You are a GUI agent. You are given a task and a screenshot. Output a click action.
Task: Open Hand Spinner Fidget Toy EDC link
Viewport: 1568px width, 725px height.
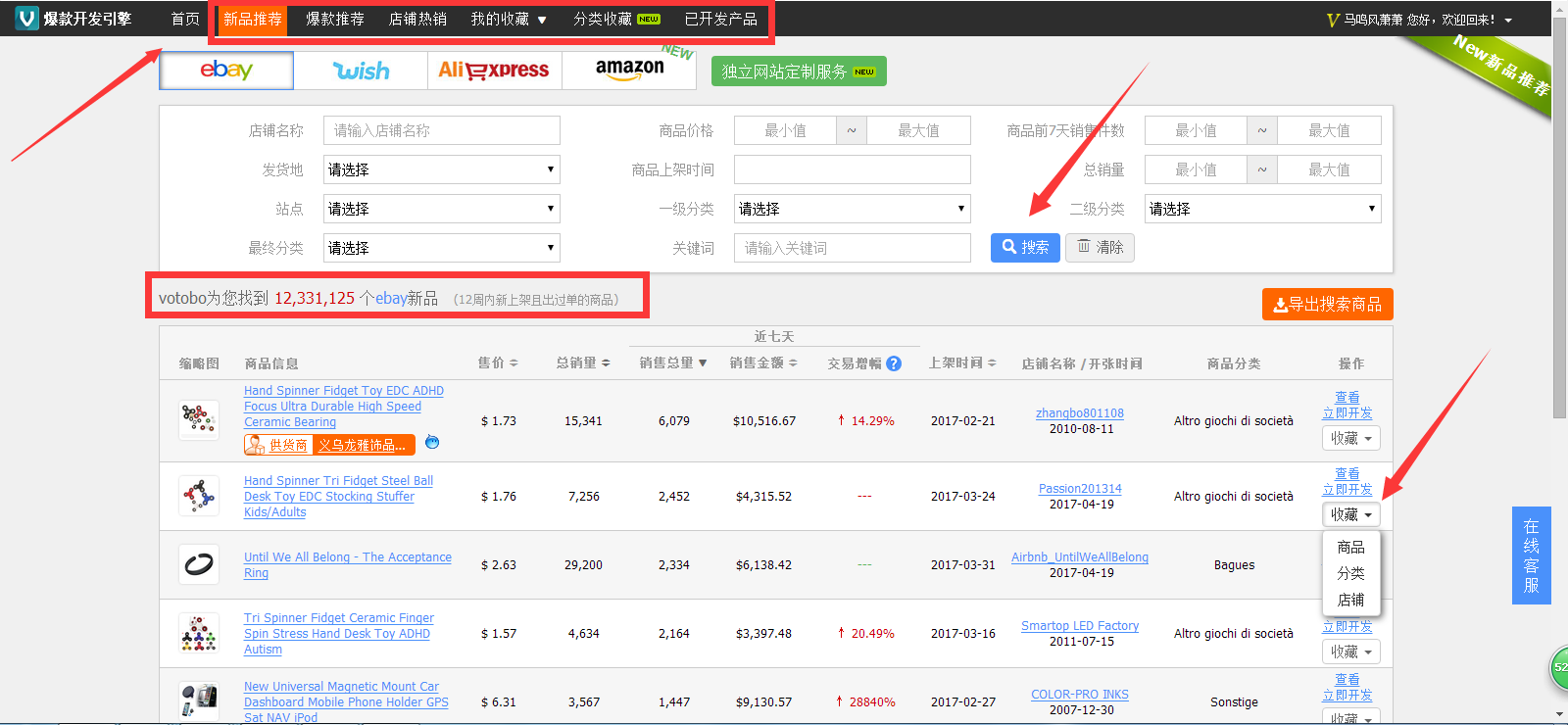click(x=344, y=407)
